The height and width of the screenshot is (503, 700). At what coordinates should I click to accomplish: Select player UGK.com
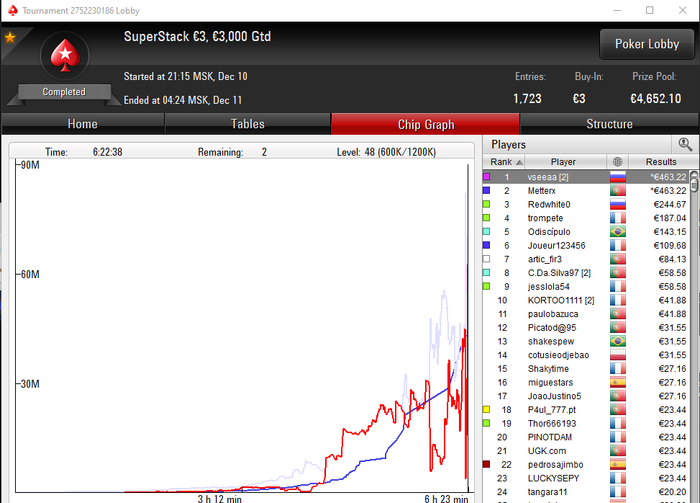(586, 451)
